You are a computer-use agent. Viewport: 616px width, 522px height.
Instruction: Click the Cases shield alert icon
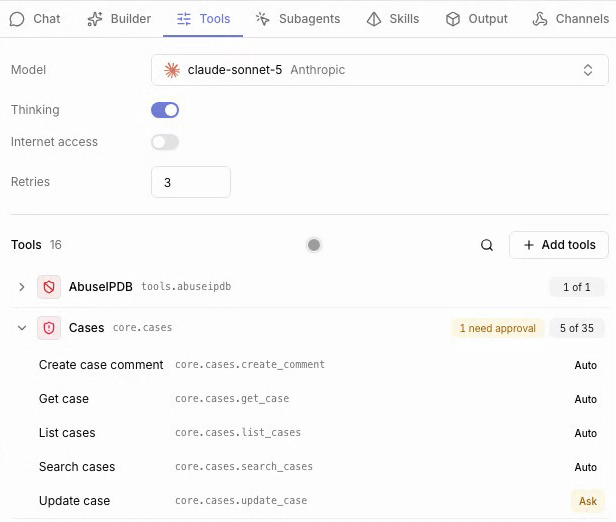(49, 328)
